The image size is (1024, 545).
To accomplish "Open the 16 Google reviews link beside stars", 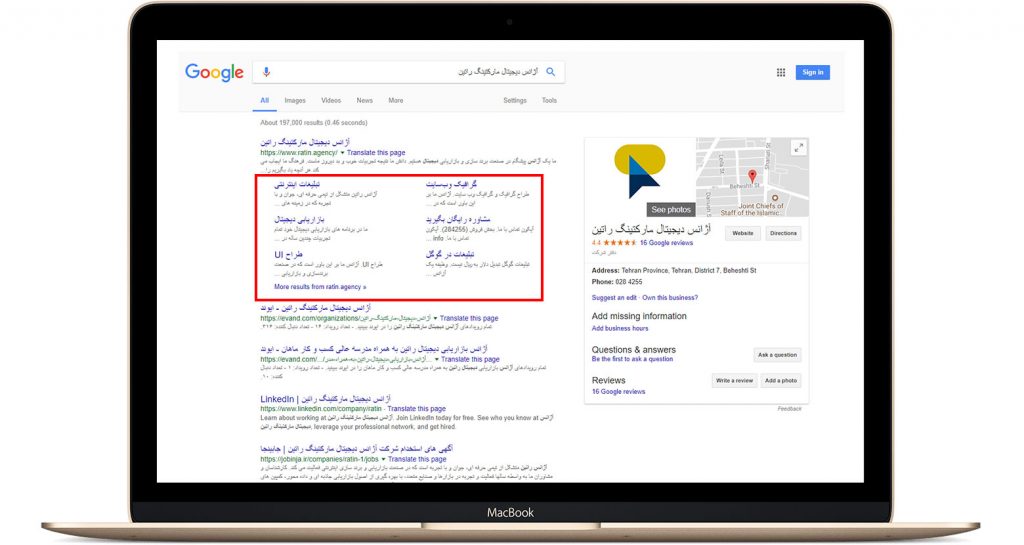I will 666,243.
